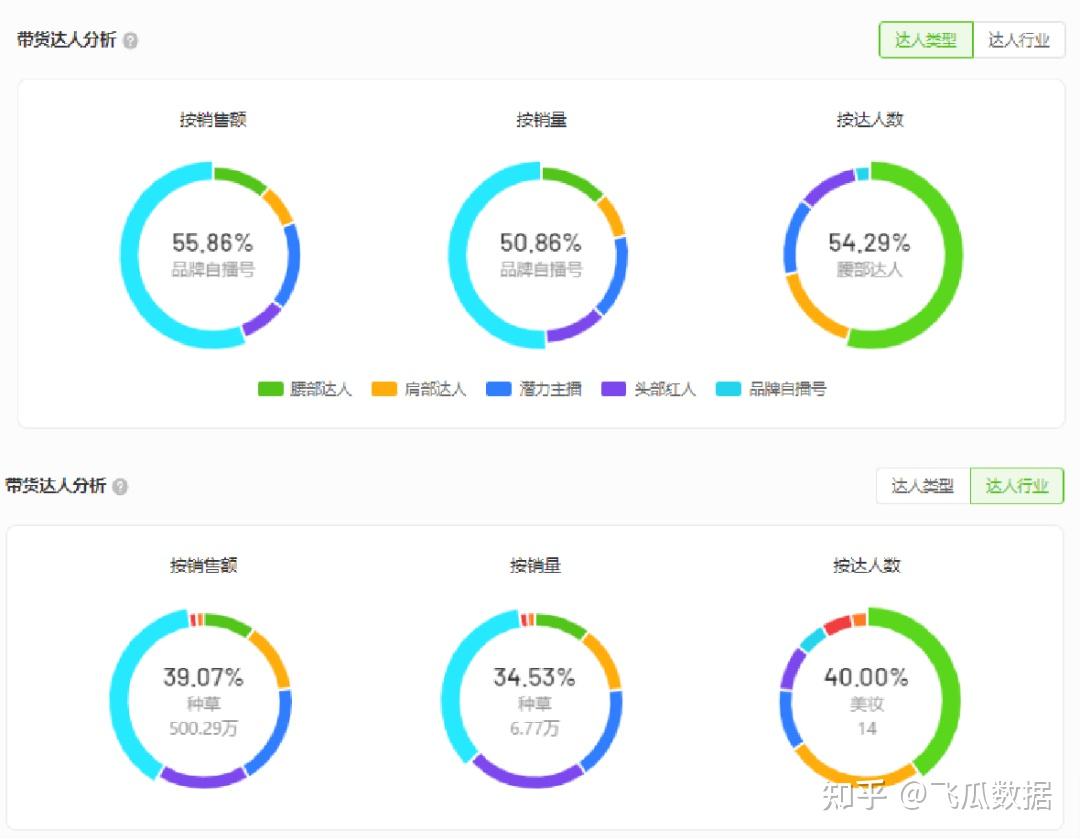1080x840 pixels.
Task: Select 达人类型 tab in top panel
Action: [x=925, y=40]
